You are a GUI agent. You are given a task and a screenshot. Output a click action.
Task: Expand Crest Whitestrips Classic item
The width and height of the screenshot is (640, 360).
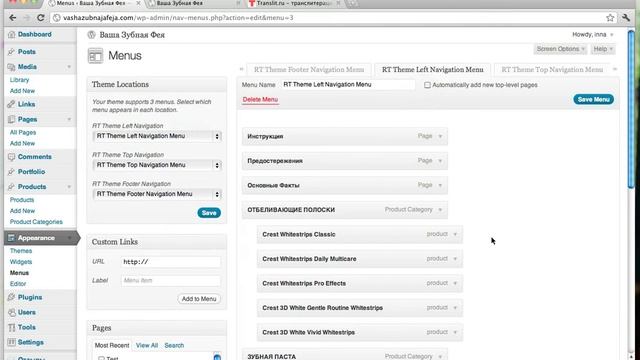coord(455,234)
